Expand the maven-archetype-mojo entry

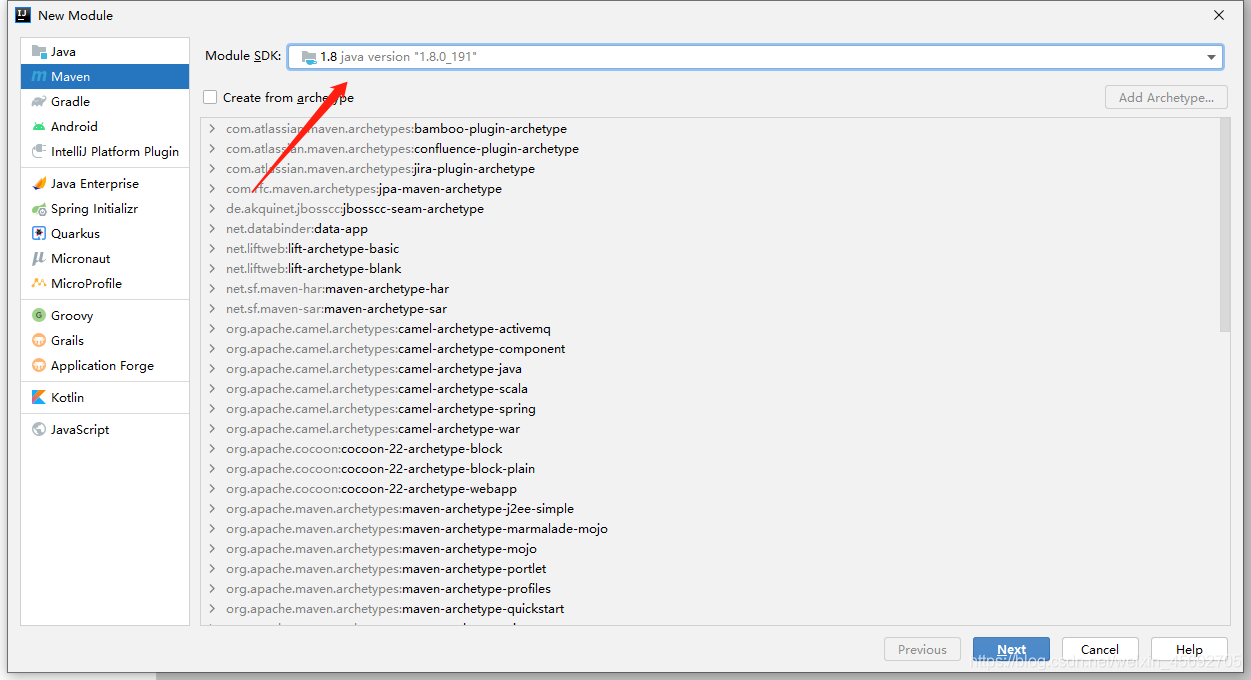click(212, 549)
